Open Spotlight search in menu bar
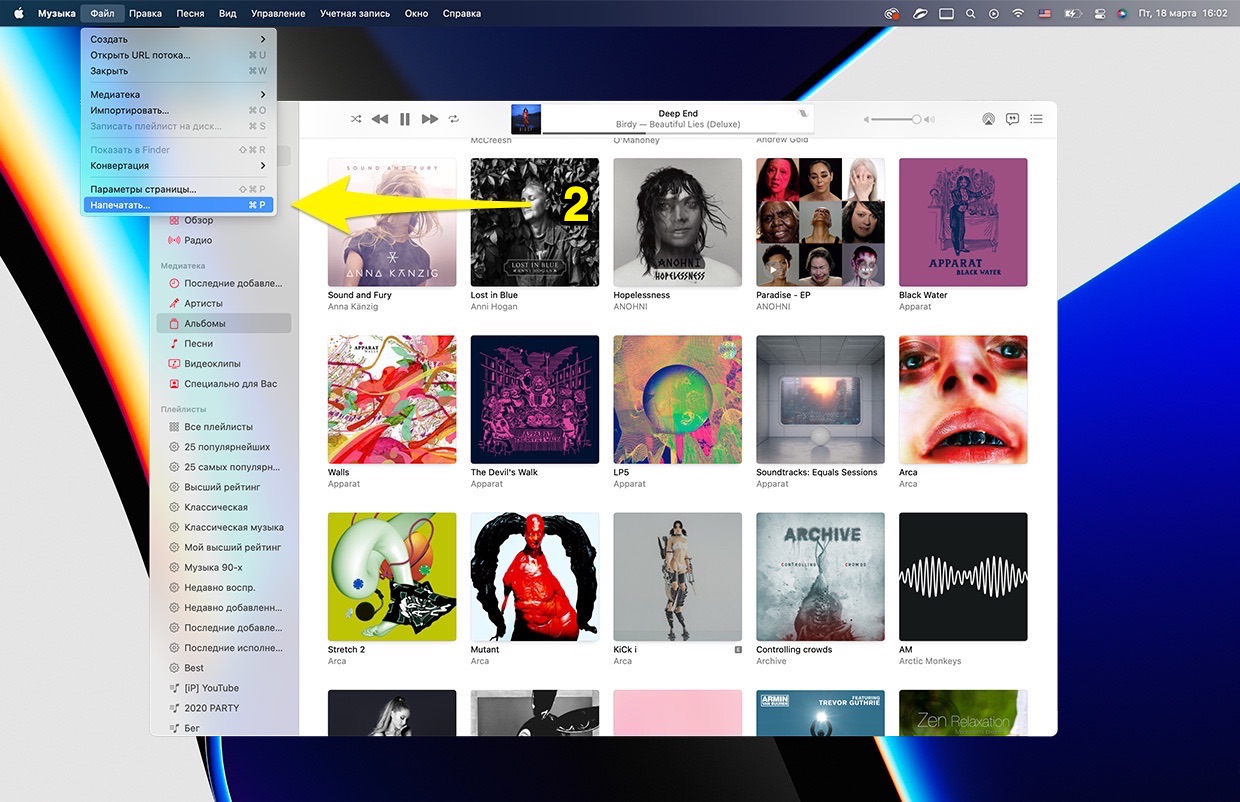This screenshot has height=802, width=1240. pos(970,13)
